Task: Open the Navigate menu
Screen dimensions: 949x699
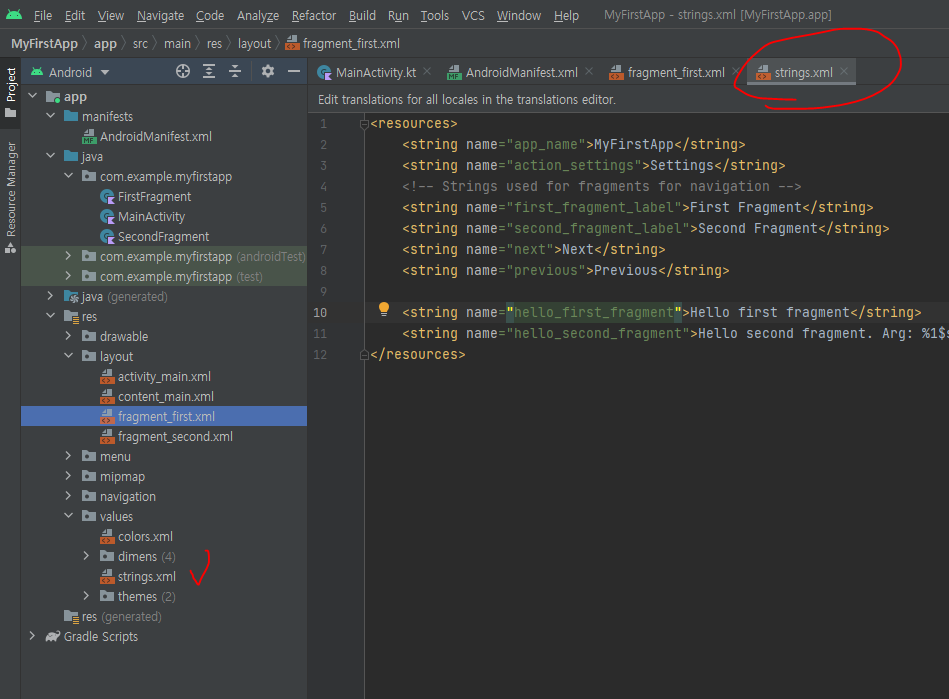Action: [x=160, y=15]
